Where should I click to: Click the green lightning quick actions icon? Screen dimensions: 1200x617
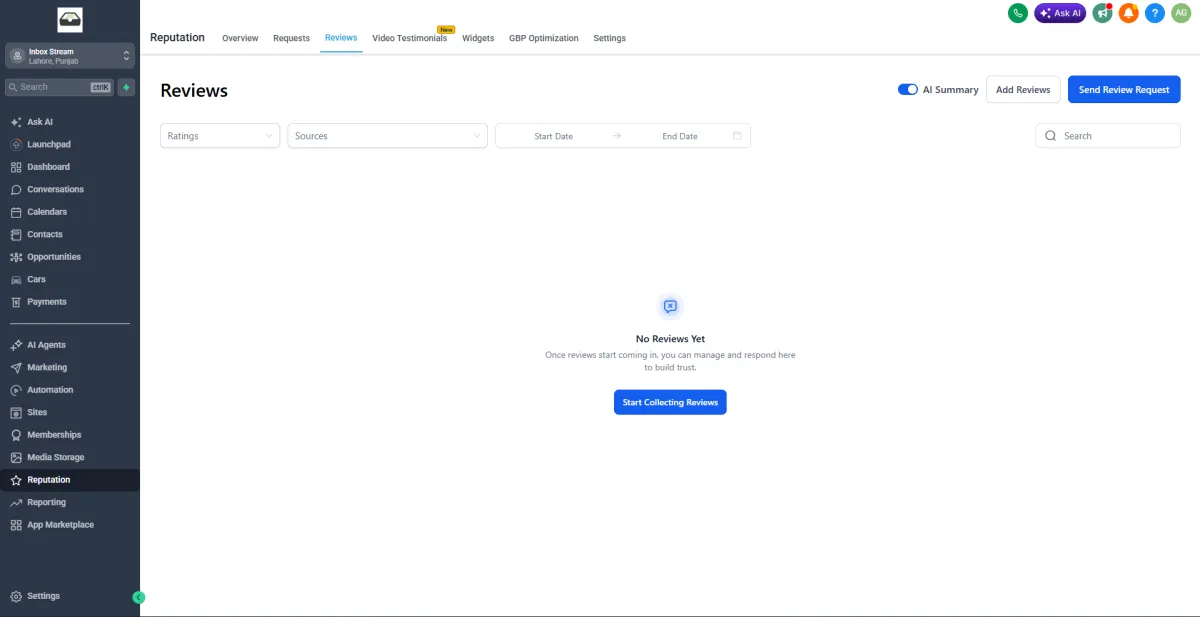coord(127,87)
